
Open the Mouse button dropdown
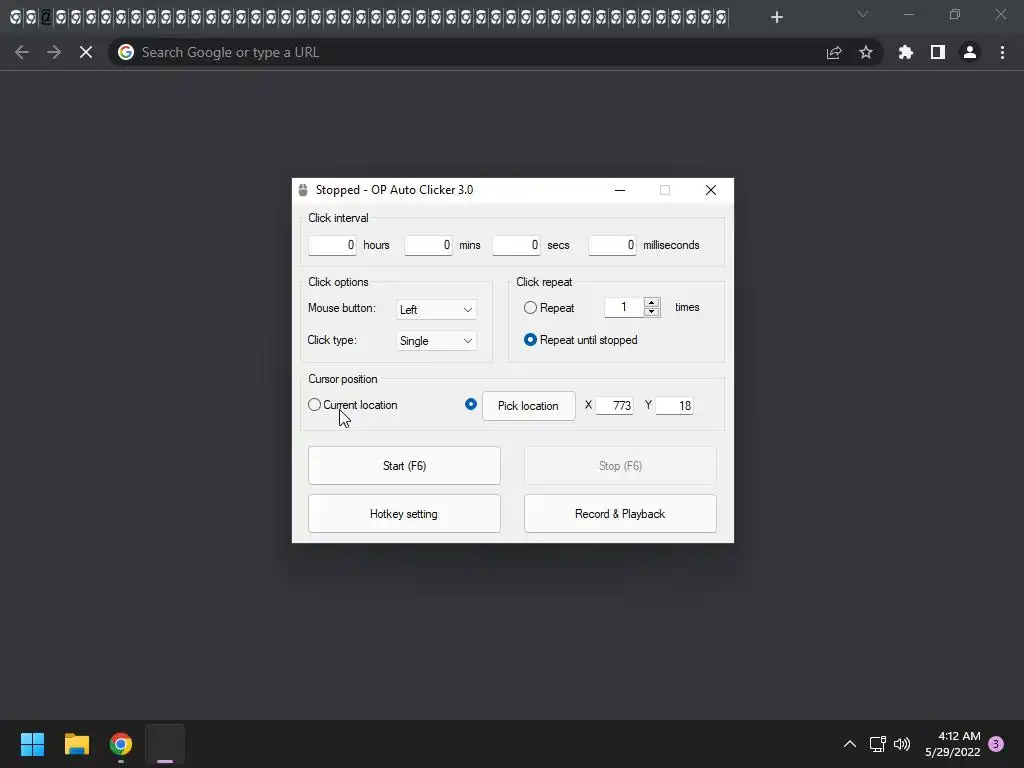pyautogui.click(x=436, y=310)
